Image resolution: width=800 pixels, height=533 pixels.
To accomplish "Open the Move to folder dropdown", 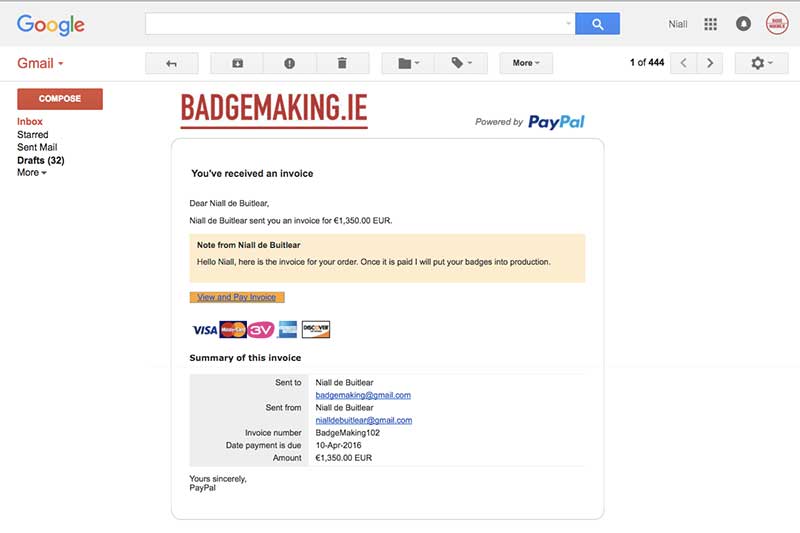I will (x=408, y=63).
